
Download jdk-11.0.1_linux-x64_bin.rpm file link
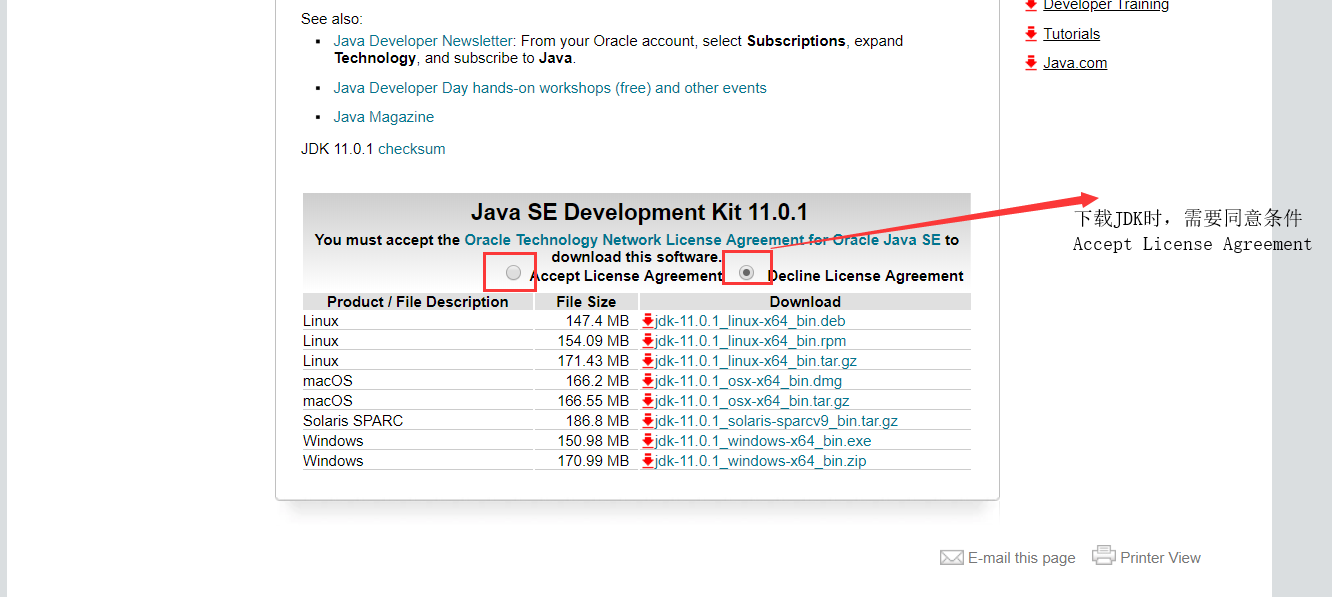[x=750, y=341]
